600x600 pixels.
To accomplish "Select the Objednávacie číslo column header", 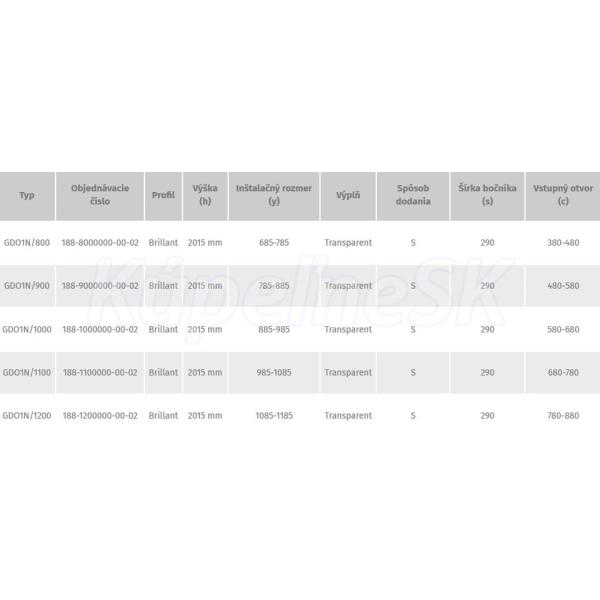I will coord(100,196).
